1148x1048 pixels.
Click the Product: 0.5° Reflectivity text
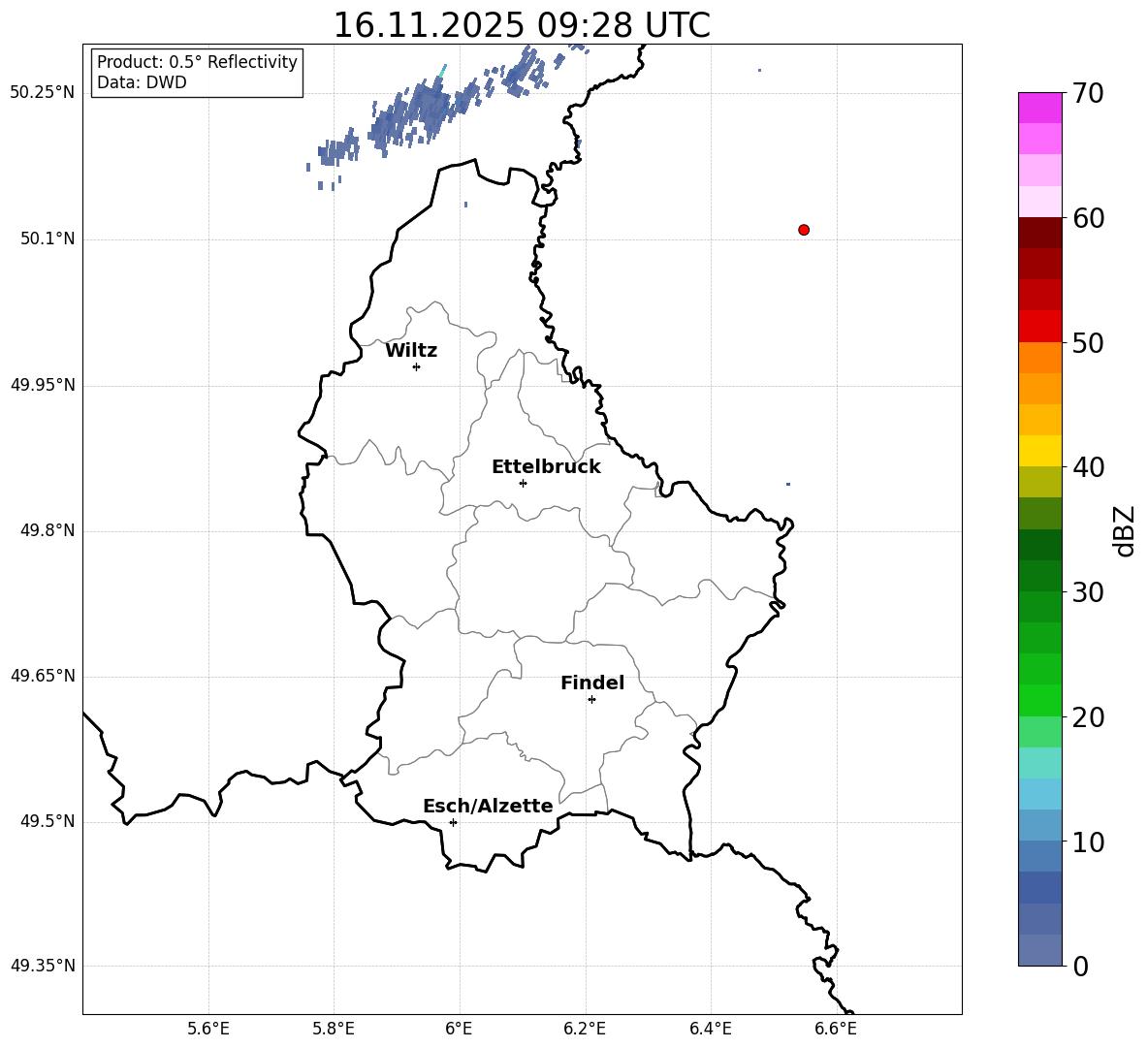pyautogui.click(x=197, y=61)
